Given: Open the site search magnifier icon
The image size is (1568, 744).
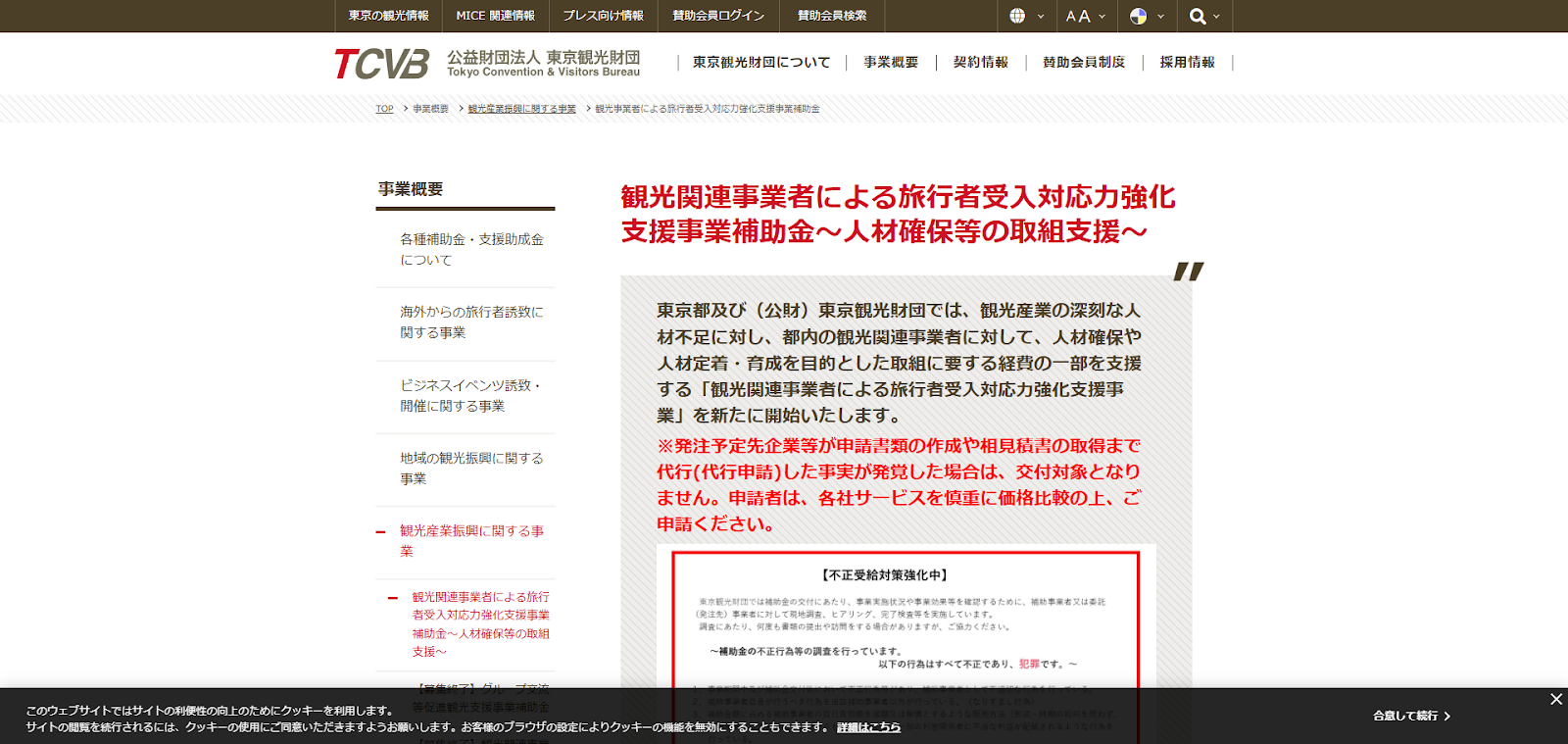Looking at the screenshot, I should [1198, 16].
